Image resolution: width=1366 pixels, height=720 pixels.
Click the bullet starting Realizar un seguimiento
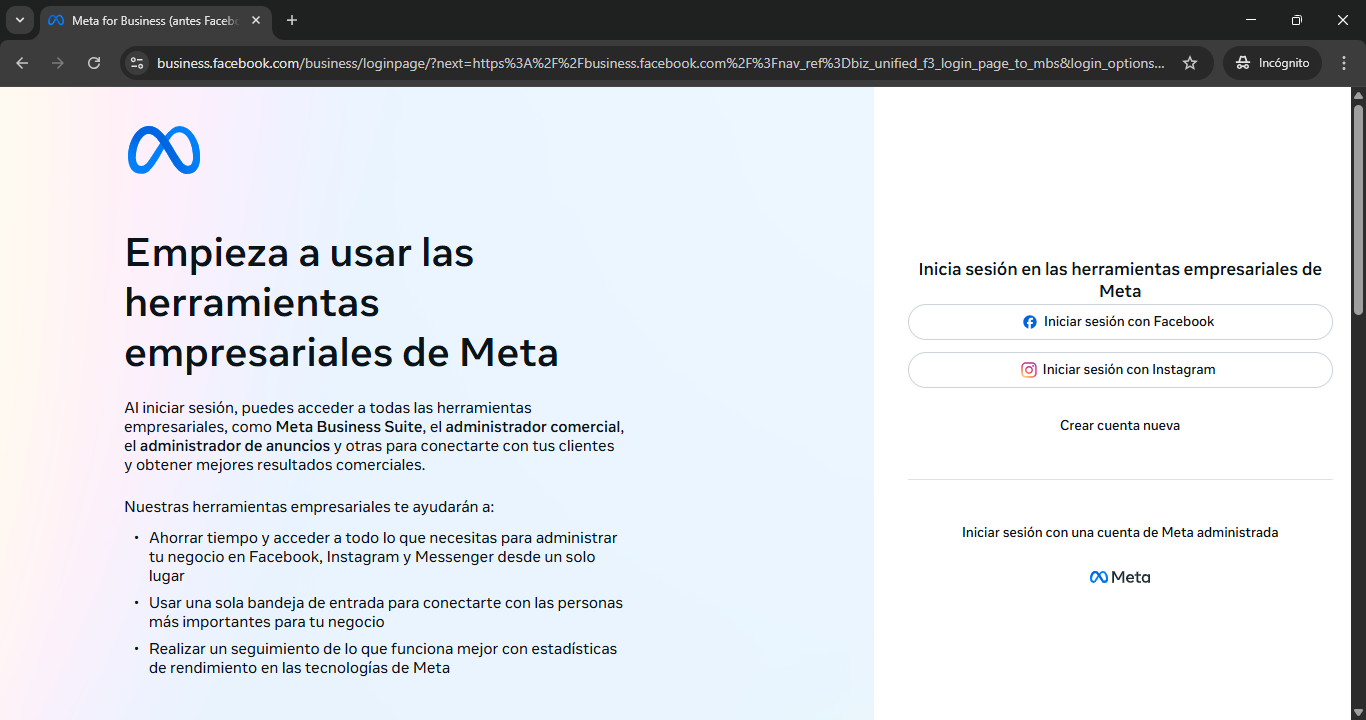pos(383,659)
